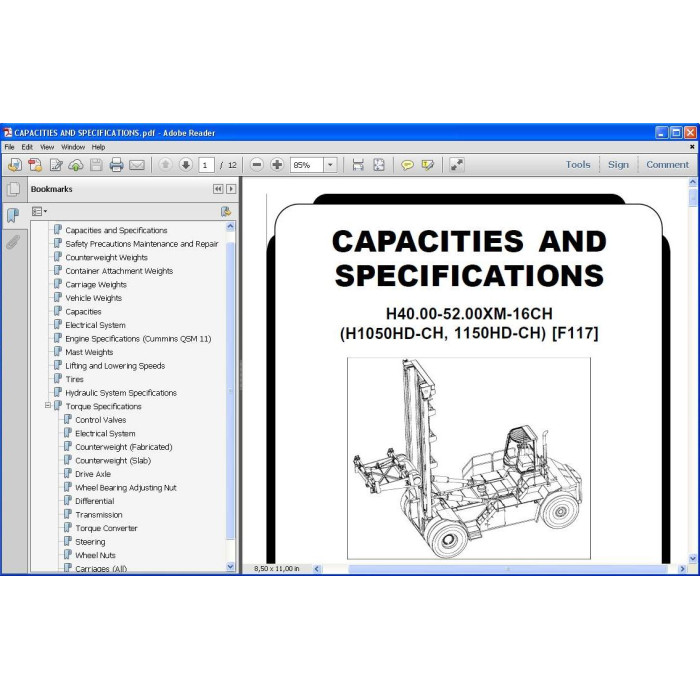Click the find current bookmark icon
Viewport: 700px width, 700px height.
[226, 212]
